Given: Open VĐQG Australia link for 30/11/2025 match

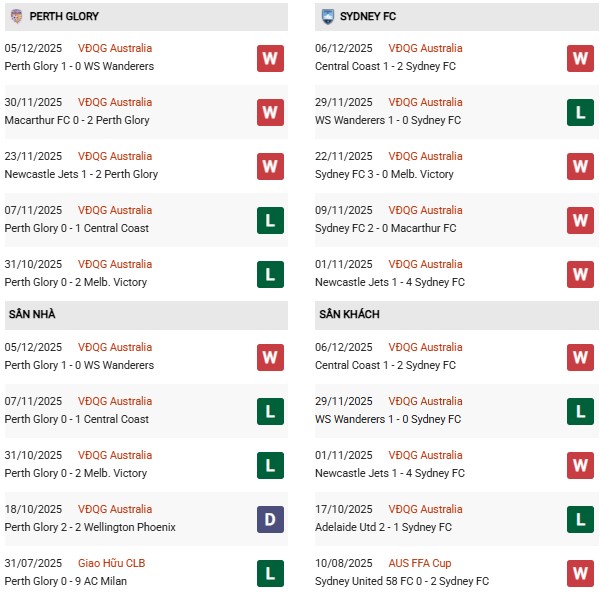Looking at the screenshot, I should tap(115, 102).
